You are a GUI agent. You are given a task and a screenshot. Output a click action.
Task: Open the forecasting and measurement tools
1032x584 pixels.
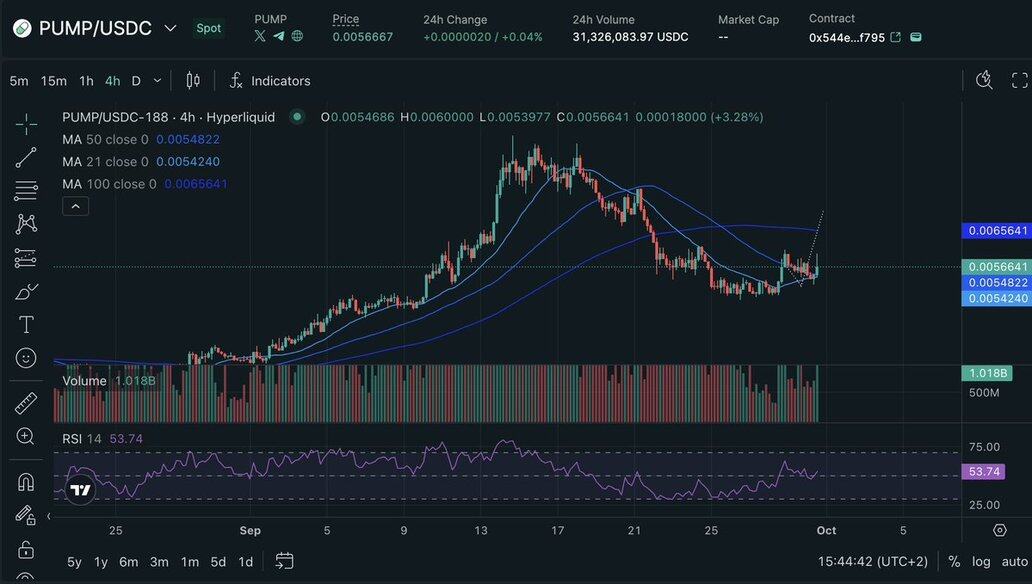26,257
